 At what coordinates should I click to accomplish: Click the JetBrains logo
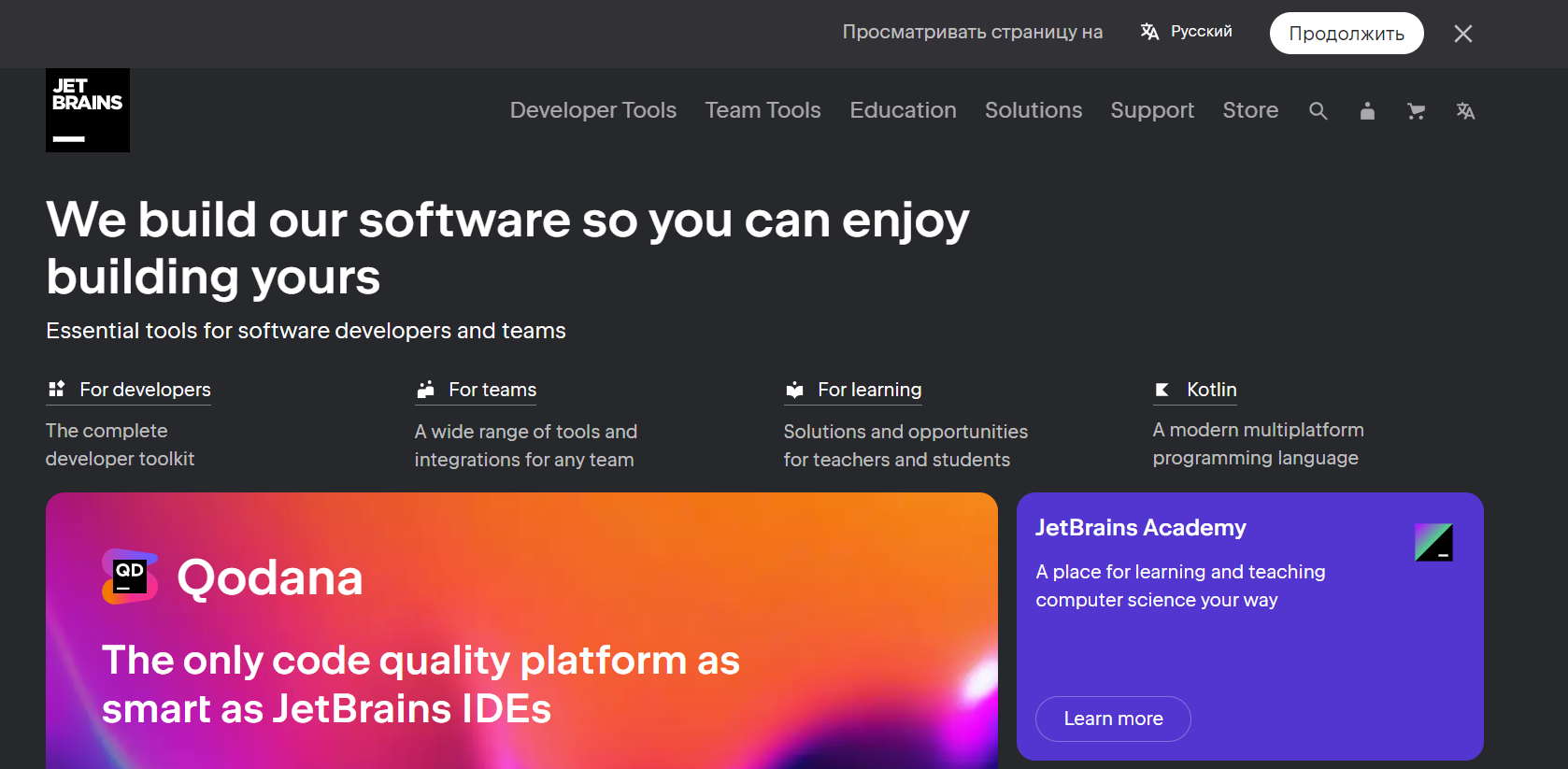(x=88, y=110)
